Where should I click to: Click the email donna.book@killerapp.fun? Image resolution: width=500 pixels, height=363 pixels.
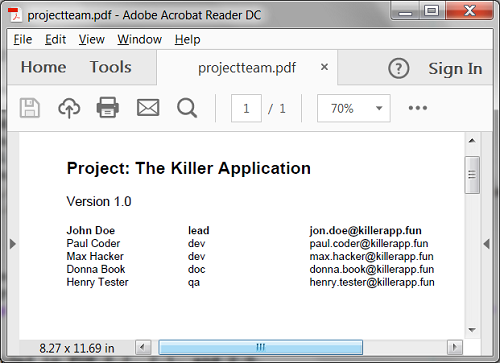(372, 270)
